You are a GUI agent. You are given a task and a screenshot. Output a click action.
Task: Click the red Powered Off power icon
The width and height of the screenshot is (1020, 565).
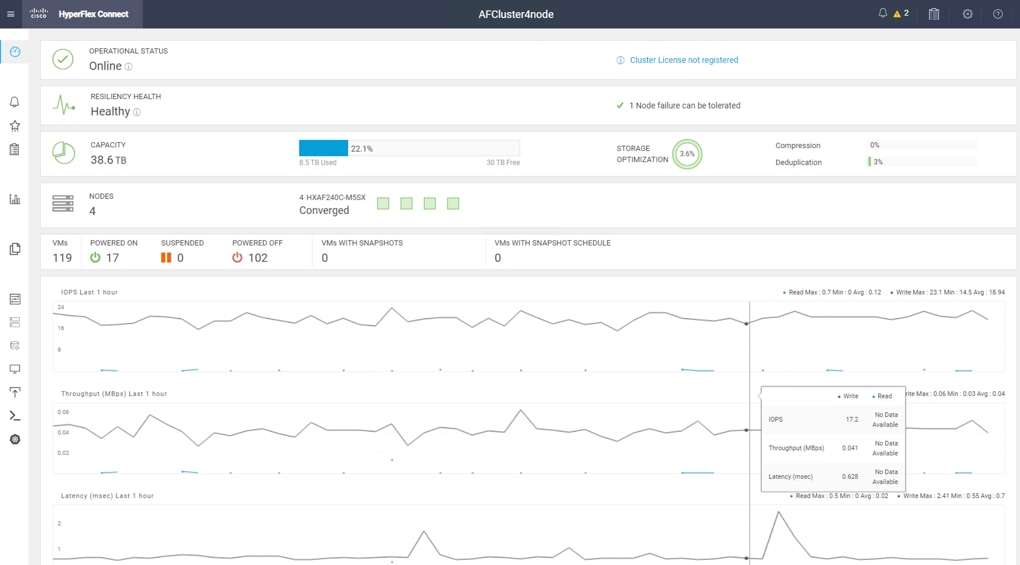pyautogui.click(x=237, y=257)
